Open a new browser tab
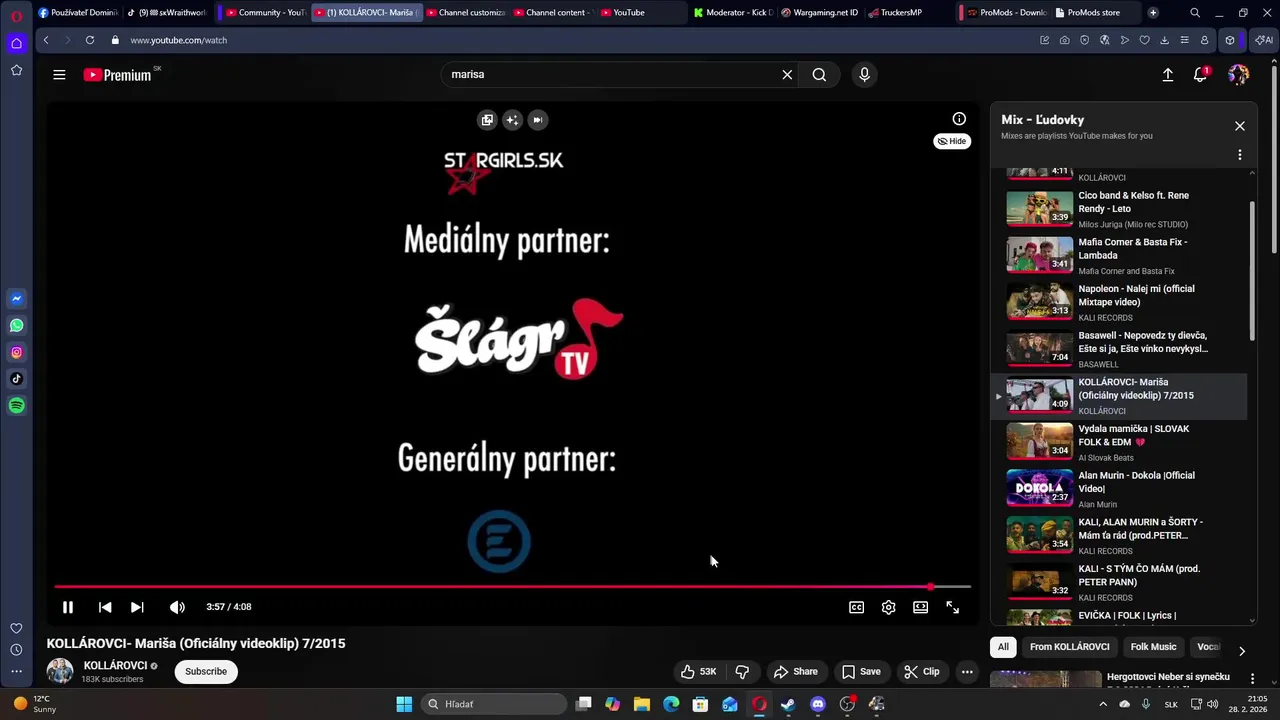This screenshot has height=720, width=1280. tap(1153, 12)
